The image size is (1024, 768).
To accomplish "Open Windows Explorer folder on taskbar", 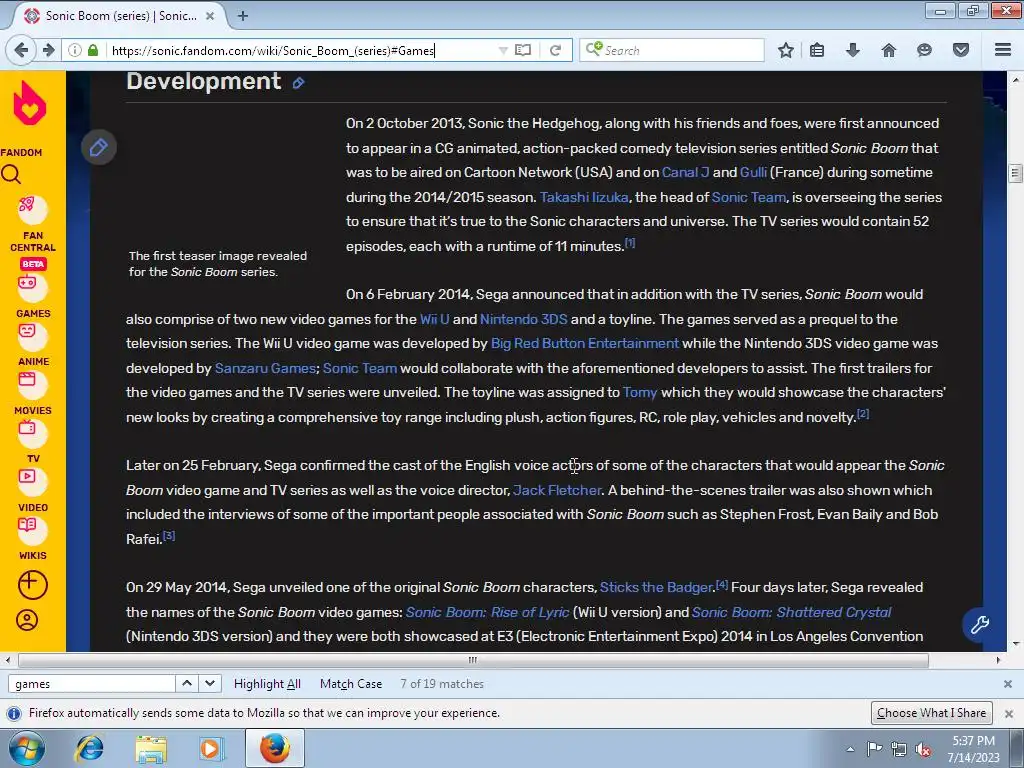I will [x=151, y=748].
